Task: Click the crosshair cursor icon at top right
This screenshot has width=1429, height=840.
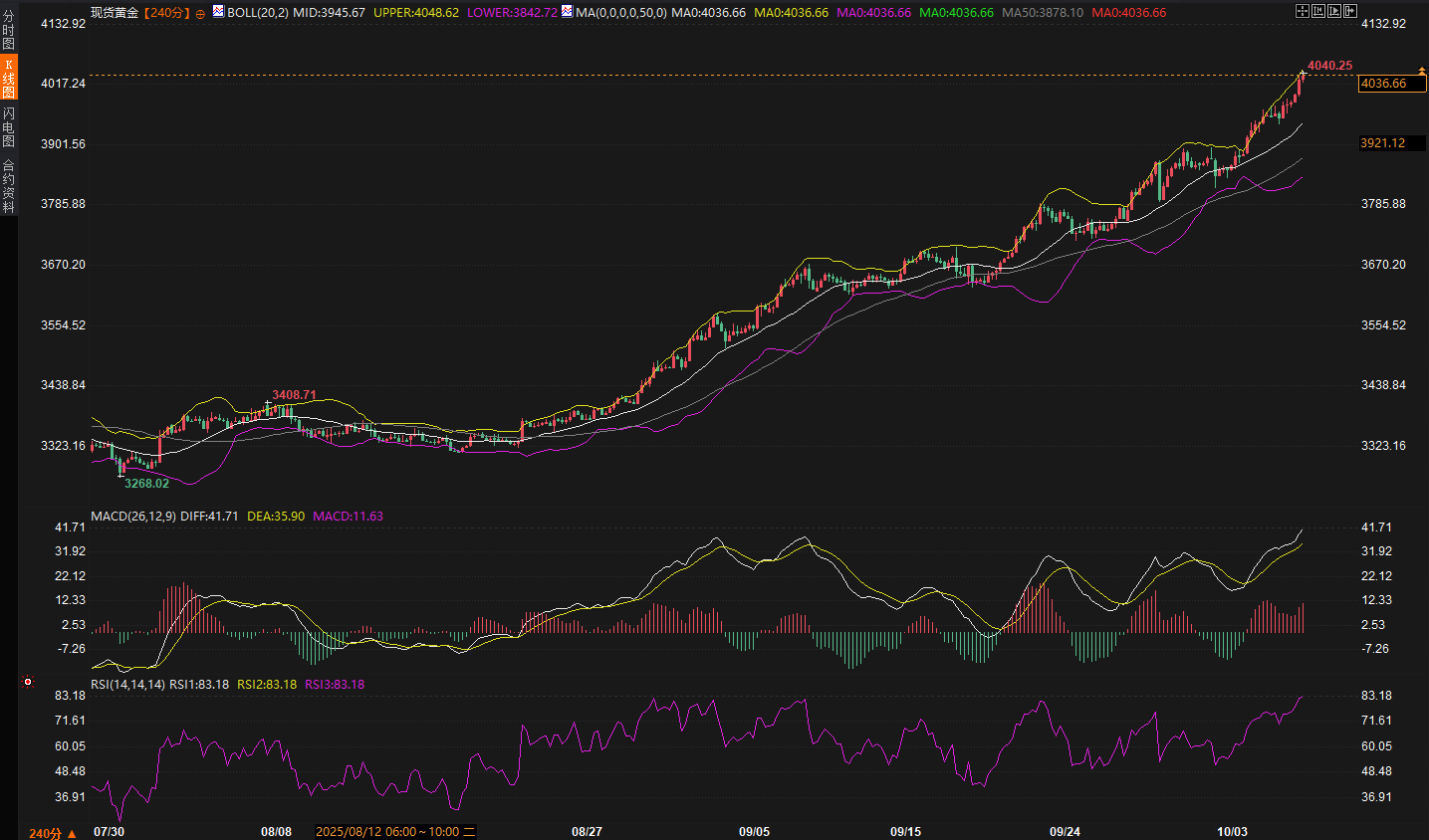Action: [1303, 11]
